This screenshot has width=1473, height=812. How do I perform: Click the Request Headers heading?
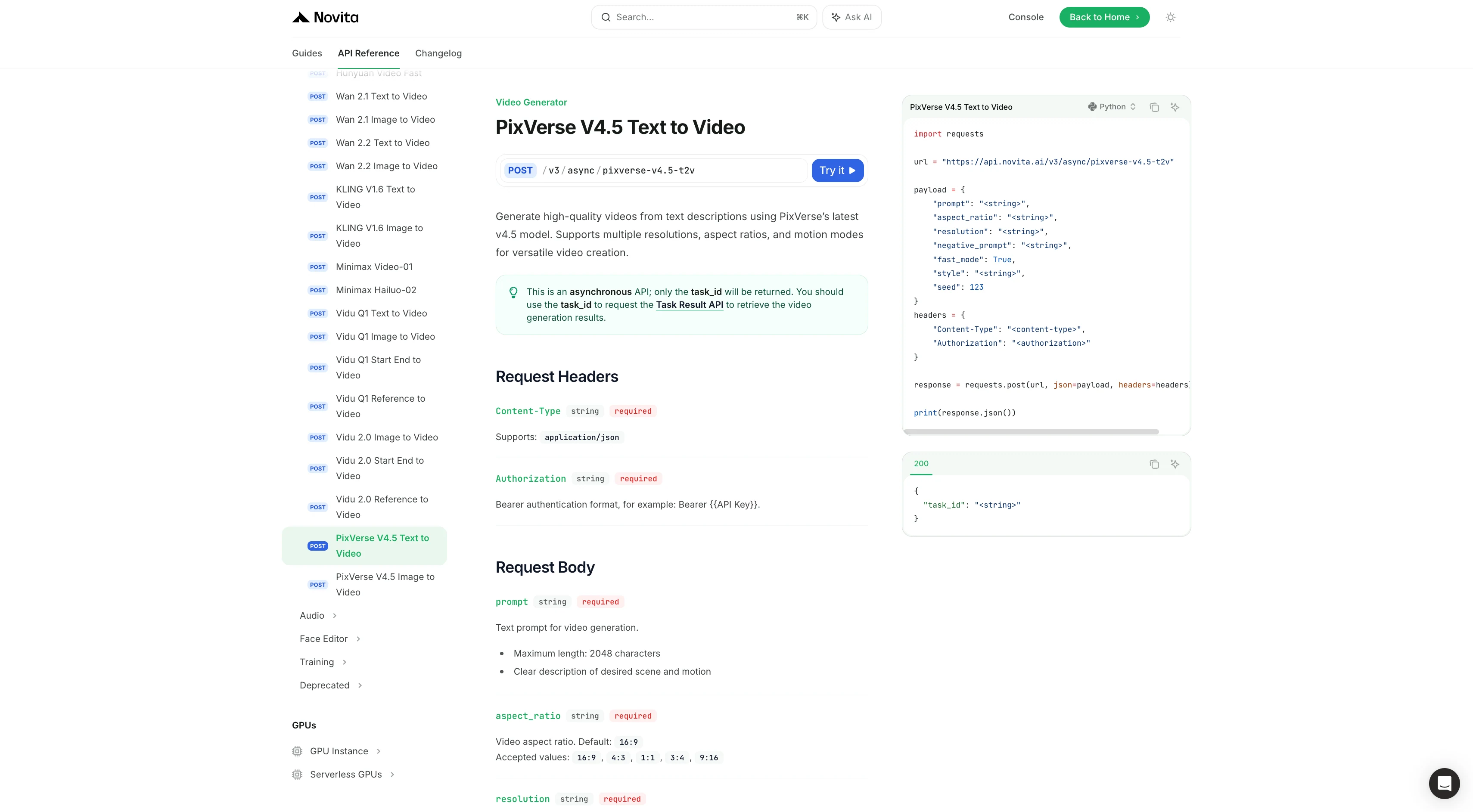pos(556,377)
